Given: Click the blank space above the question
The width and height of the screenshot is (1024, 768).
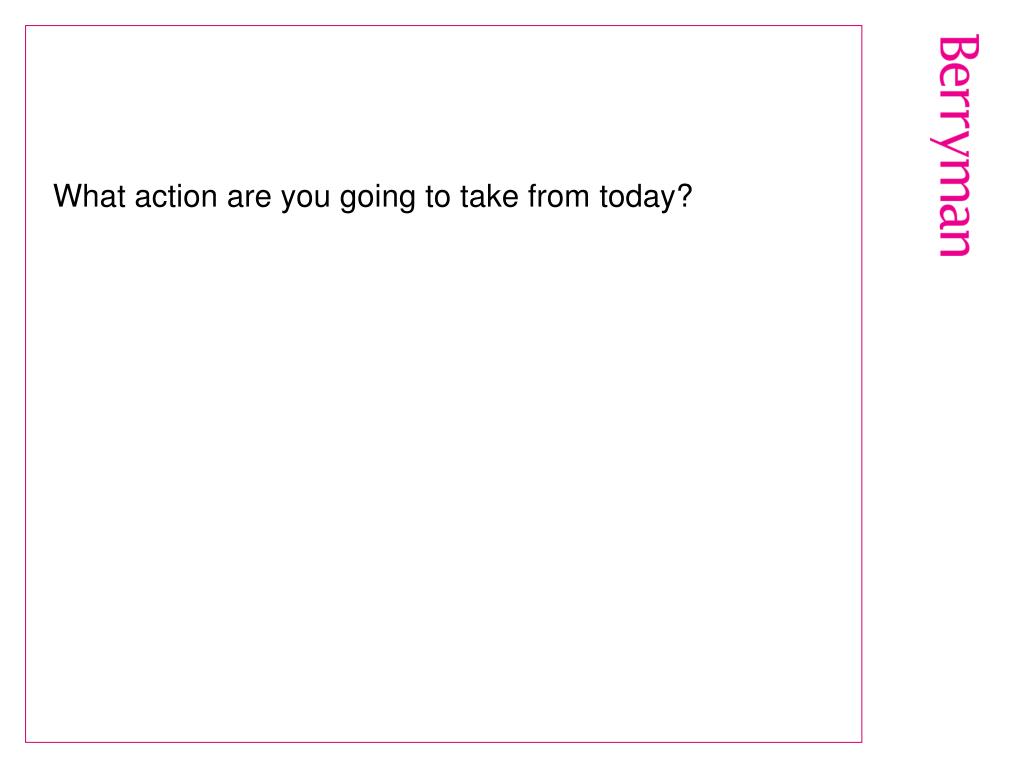Looking at the screenshot, I should 443,103.
